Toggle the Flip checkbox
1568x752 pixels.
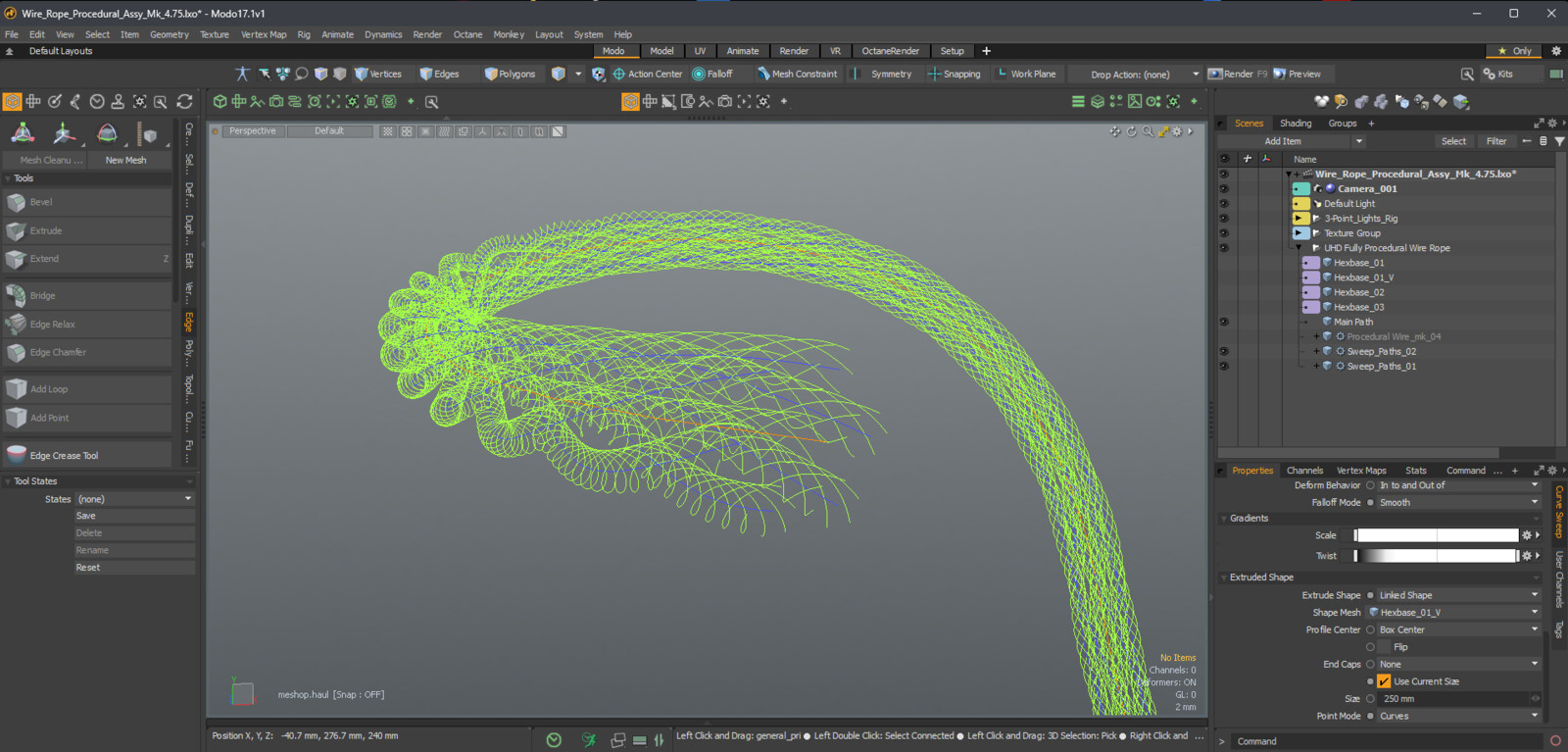[1384, 647]
